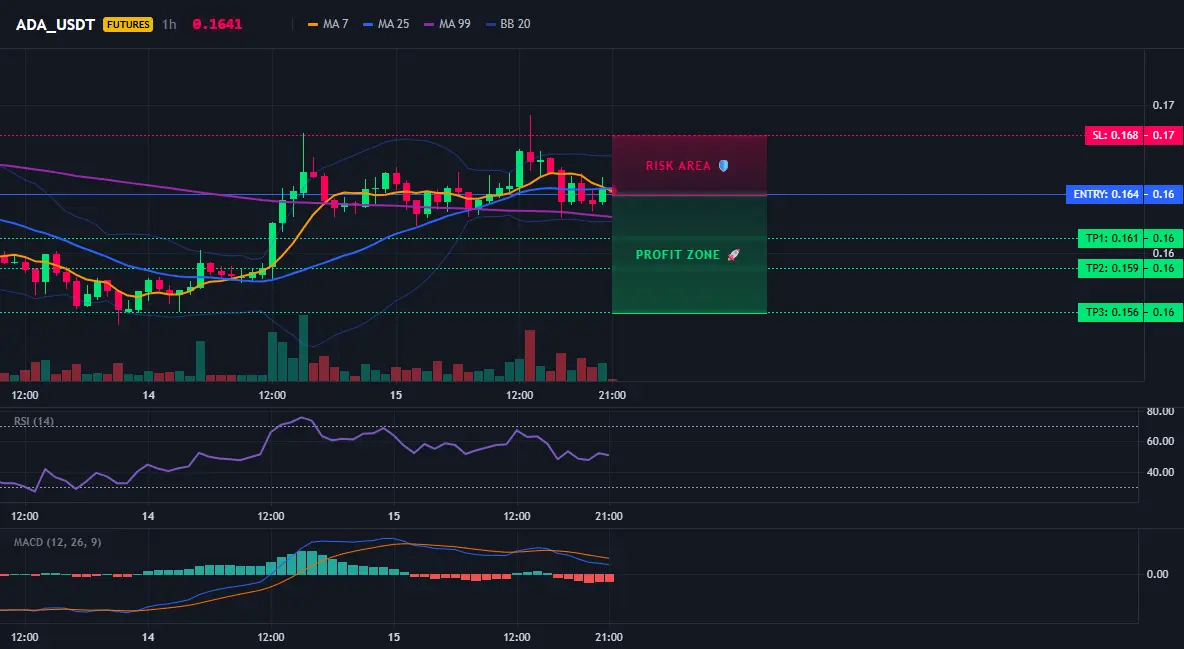Click the shield icon in RISK AREA
The height and width of the screenshot is (649, 1184).
723,165
